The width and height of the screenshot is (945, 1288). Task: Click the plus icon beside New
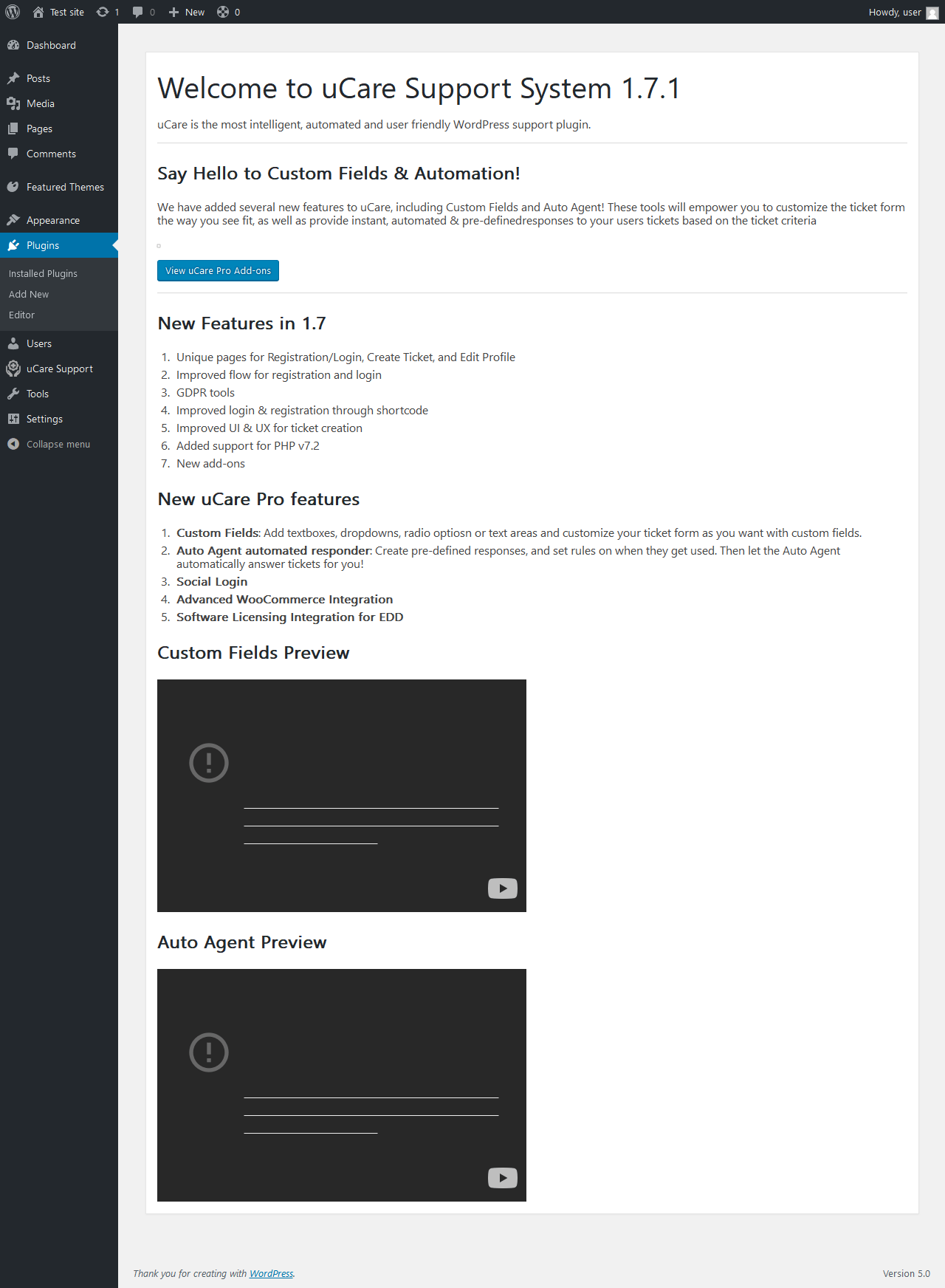(x=174, y=12)
